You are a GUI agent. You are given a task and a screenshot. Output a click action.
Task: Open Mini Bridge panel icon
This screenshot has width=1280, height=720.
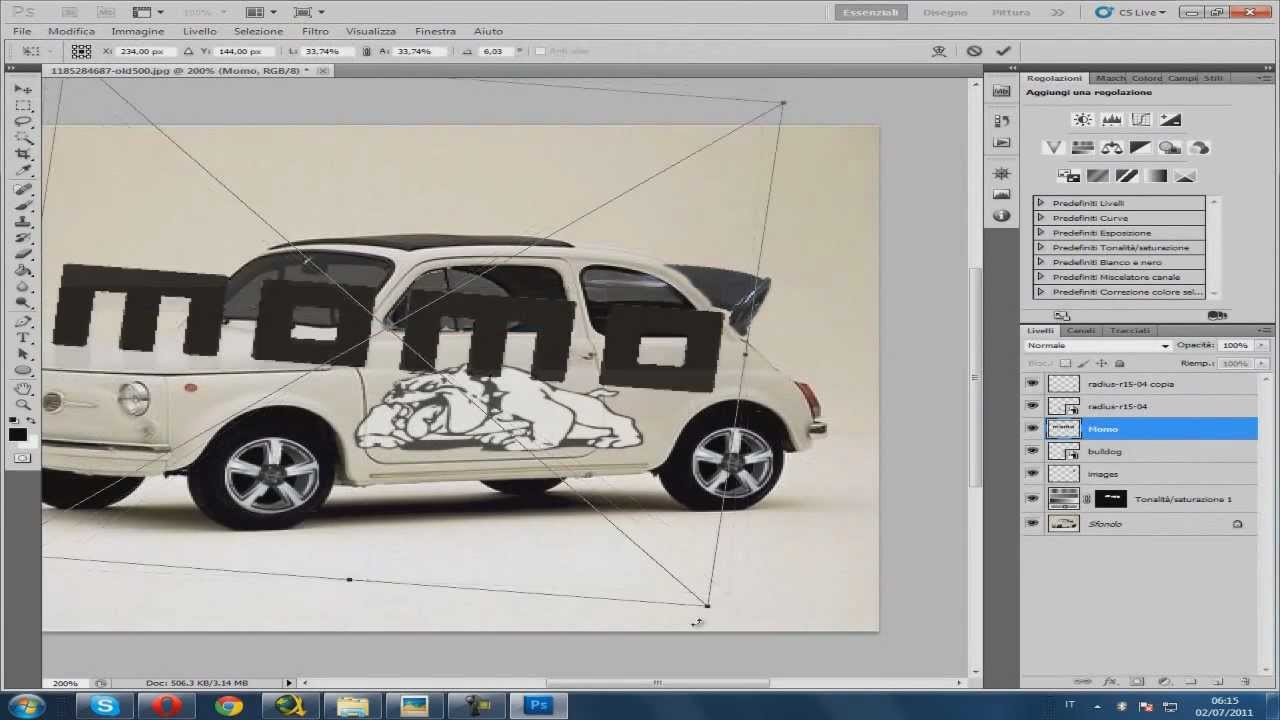(x=1001, y=91)
